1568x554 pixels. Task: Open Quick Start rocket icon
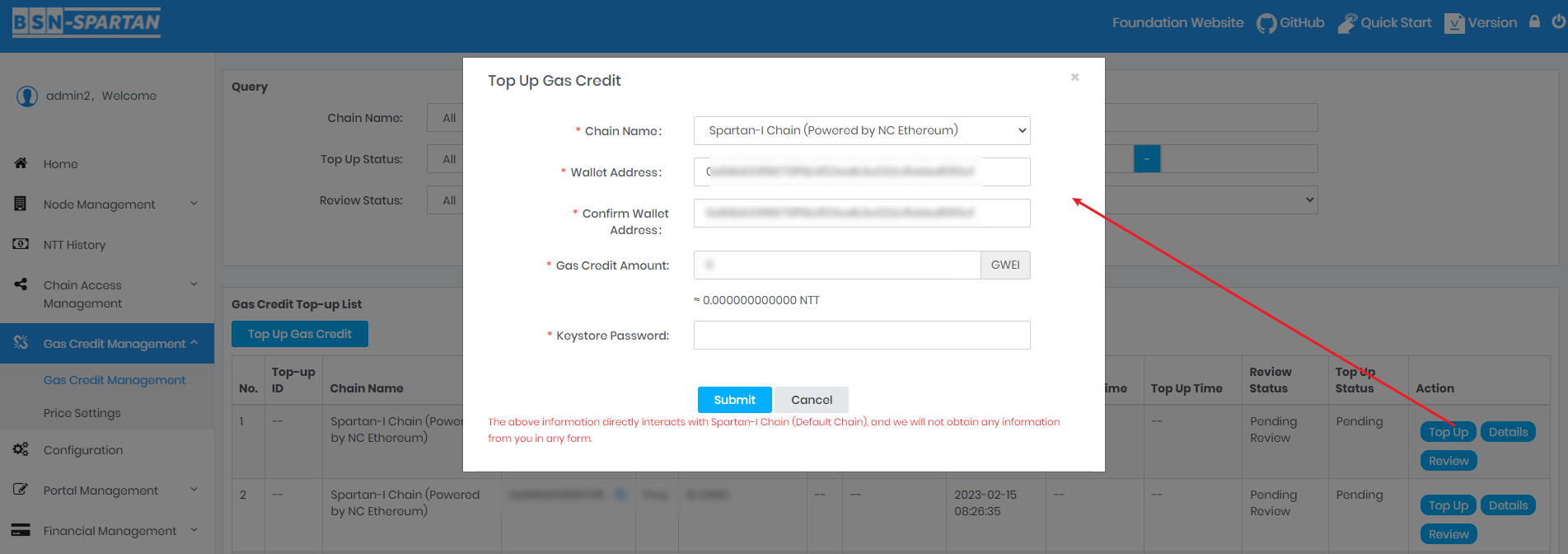(1346, 23)
